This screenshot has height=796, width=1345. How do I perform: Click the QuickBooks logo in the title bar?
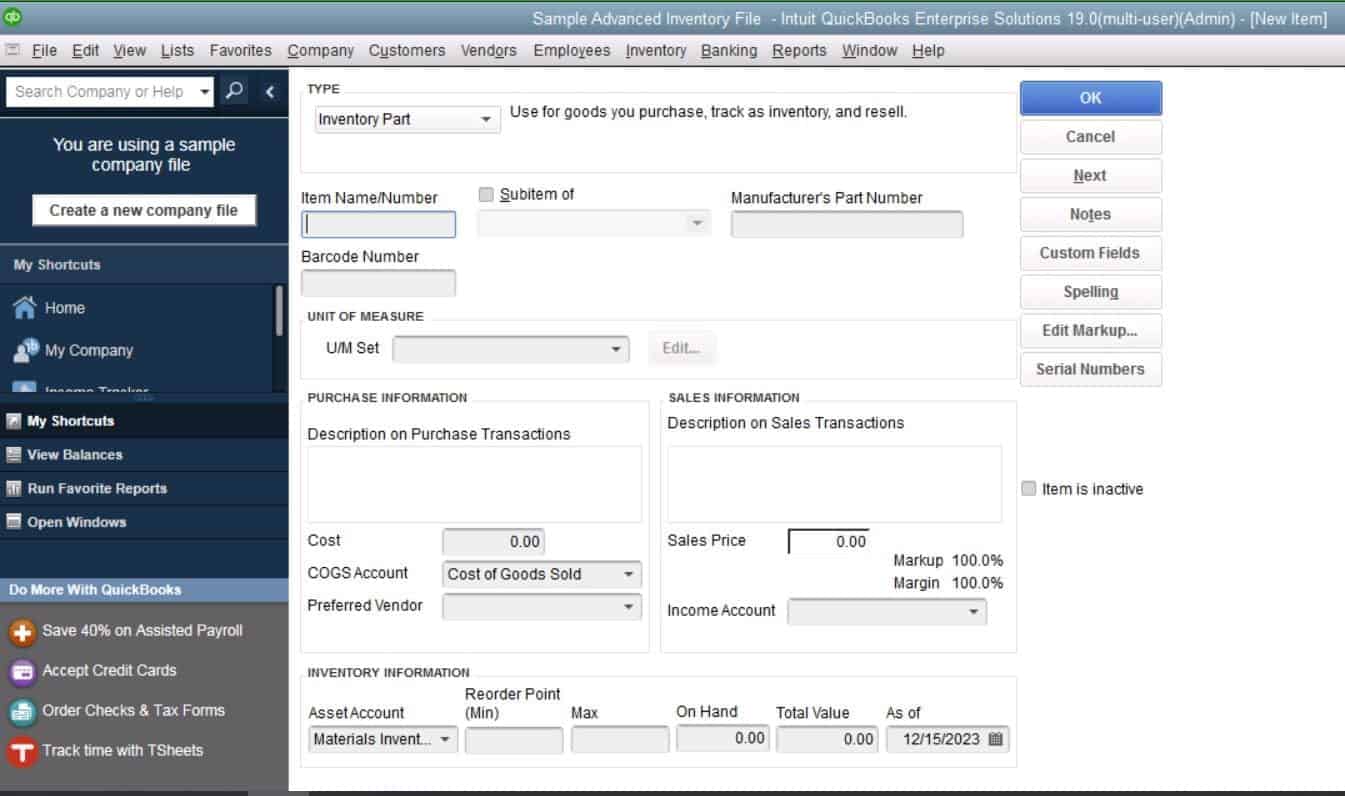(x=13, y=15)
